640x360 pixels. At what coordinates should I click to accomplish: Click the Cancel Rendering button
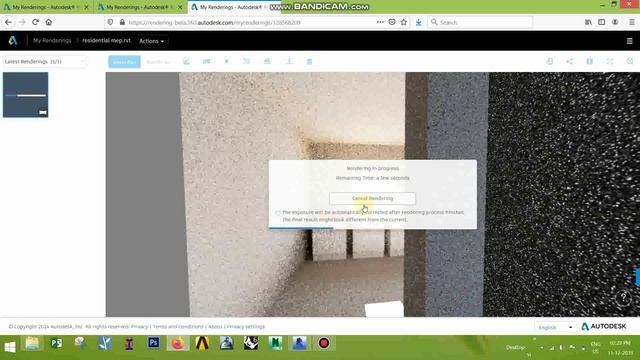(372, 198)
